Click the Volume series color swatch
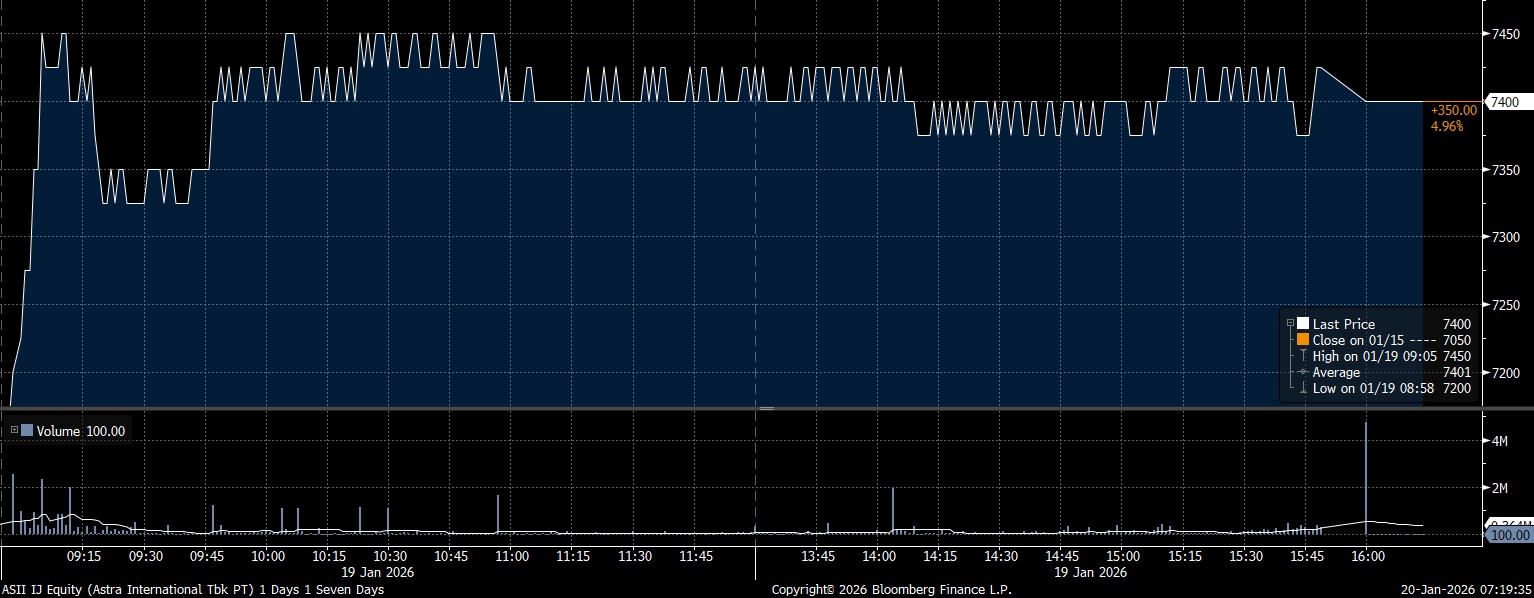The width and height of the screenshot is (1534, 598). click(27, 431)
